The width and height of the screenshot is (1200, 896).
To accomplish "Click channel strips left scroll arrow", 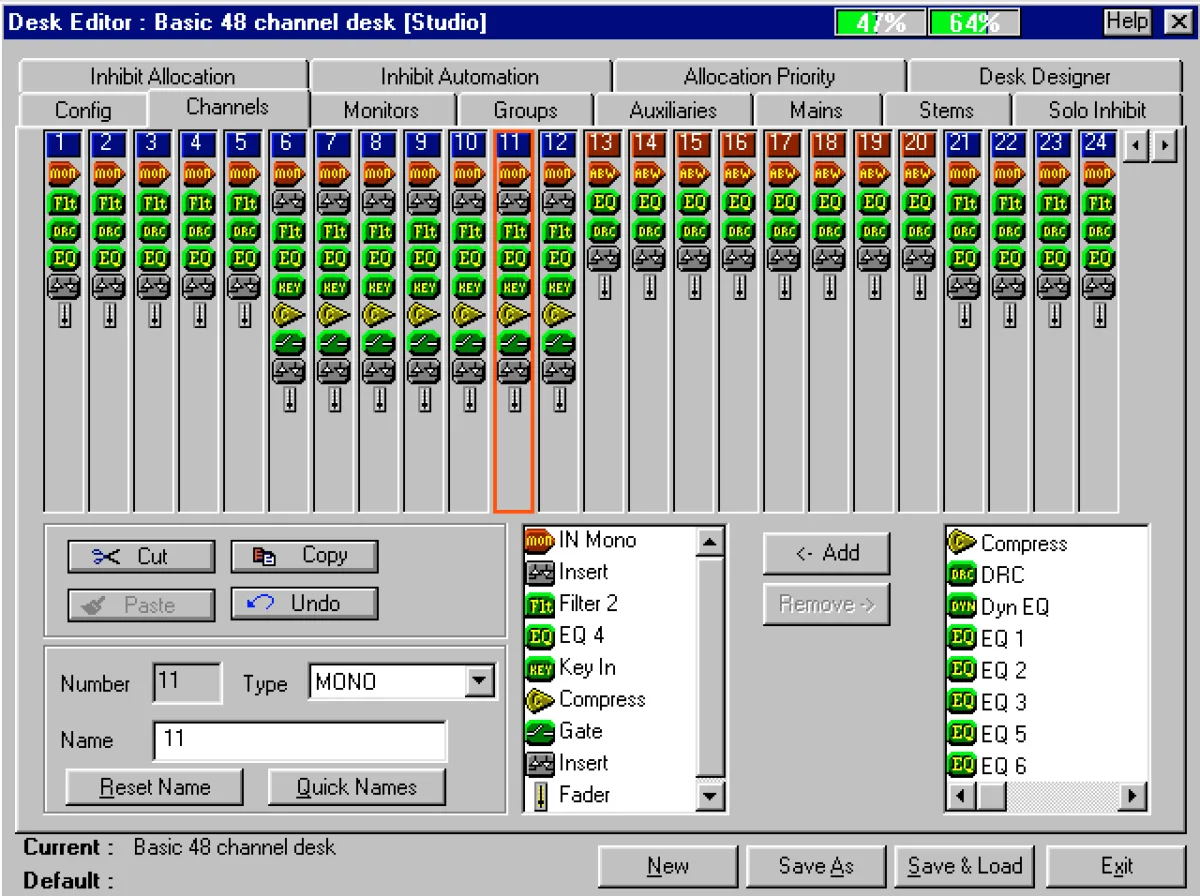I will (1135, 146).
